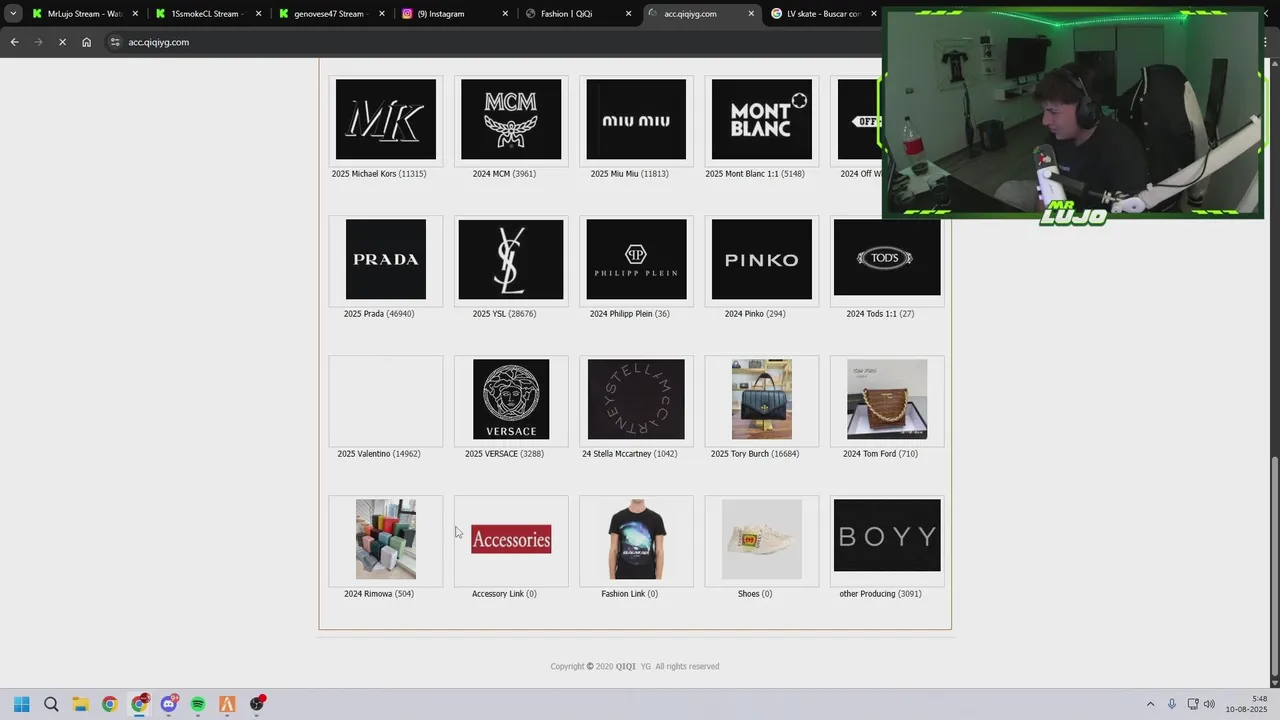Show hidden system tray icons

click(1150, 704)
